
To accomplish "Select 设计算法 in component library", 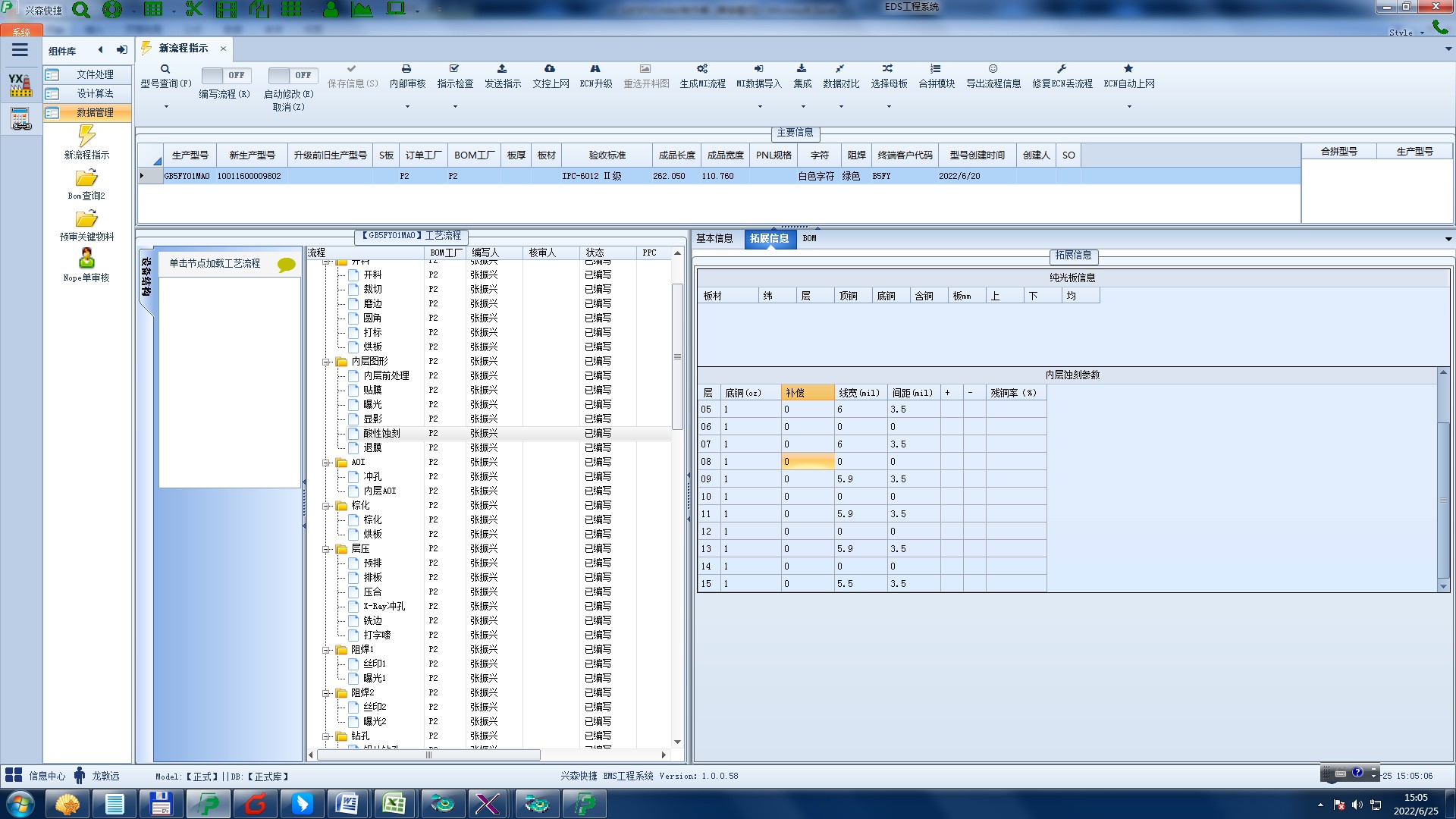I will (95, 93).
